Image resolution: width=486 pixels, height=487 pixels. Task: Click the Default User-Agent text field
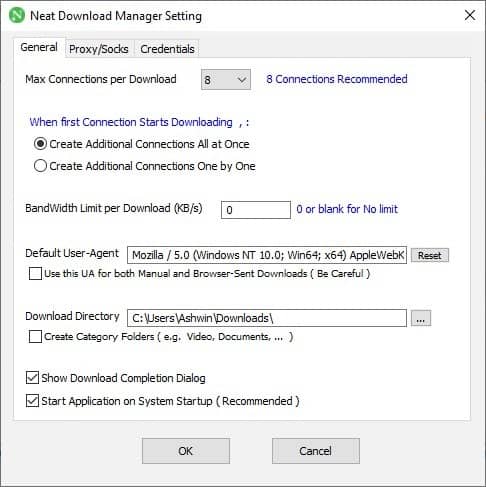tap(267, 255)
